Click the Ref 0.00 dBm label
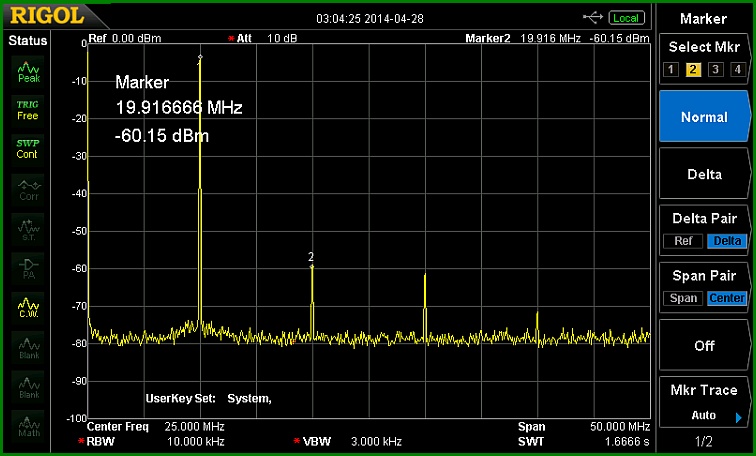The width and height of the screenshot is (756, 456). (125, 38)
